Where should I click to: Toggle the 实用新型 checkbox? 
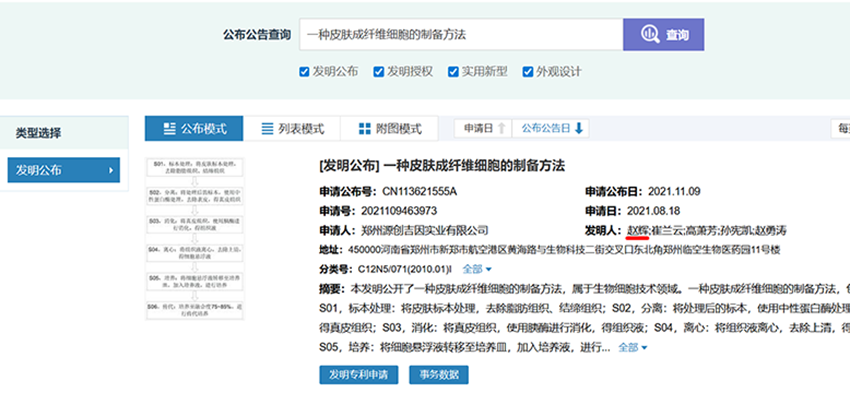pyautogui.click(x=453, y=72)
